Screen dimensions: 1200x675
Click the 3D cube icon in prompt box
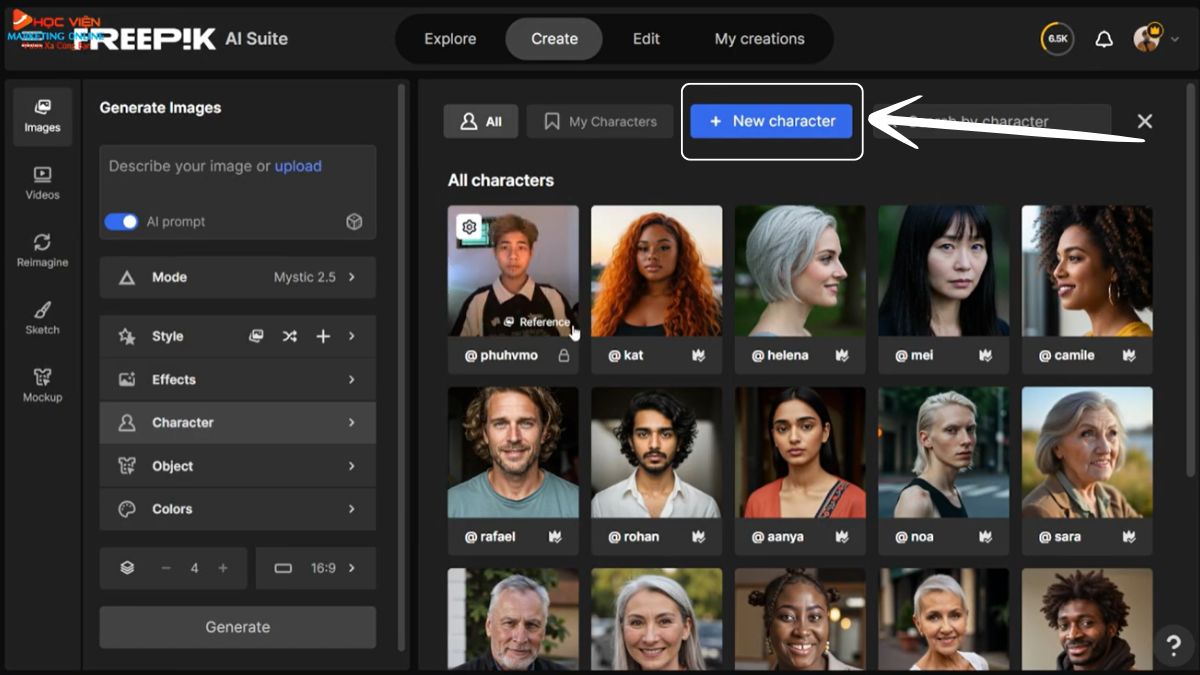tap(354, 222)
